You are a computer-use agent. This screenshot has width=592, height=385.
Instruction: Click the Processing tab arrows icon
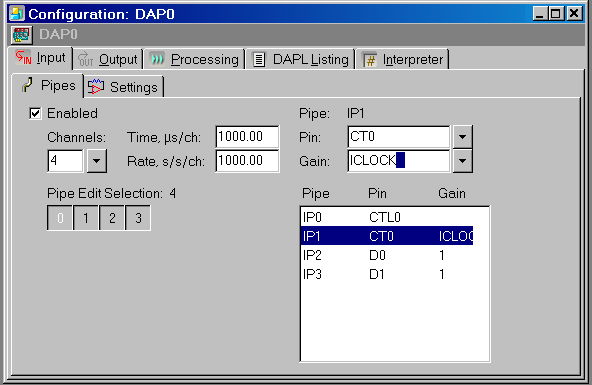(157, 59)
